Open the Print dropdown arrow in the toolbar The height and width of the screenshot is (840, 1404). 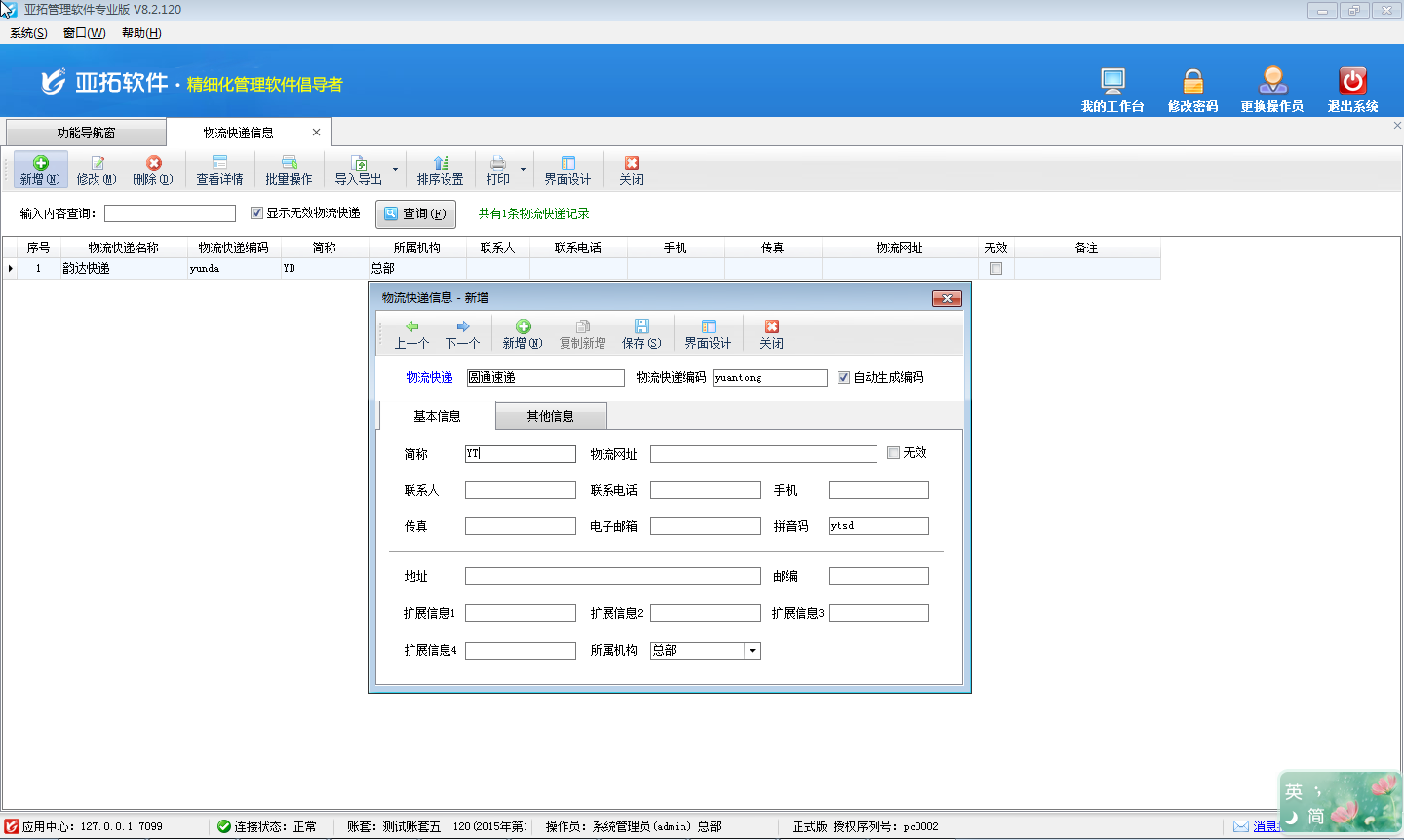[x=523, y=170]
